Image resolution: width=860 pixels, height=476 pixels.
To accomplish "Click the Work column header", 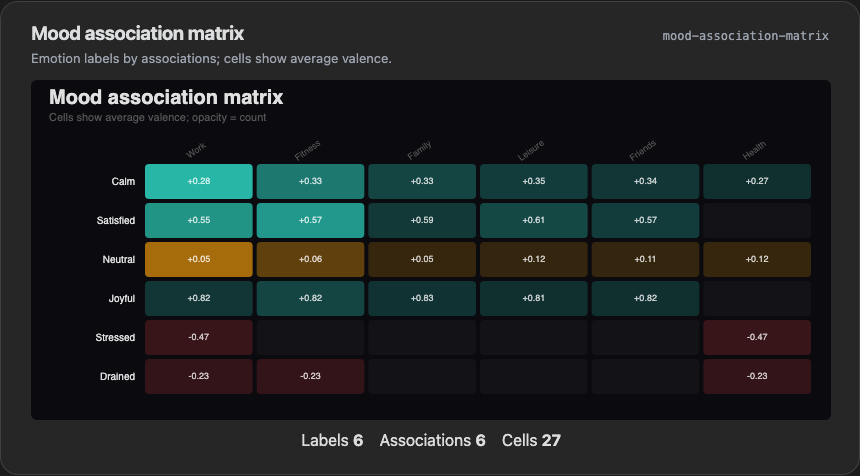I will (x=196, y=150).
